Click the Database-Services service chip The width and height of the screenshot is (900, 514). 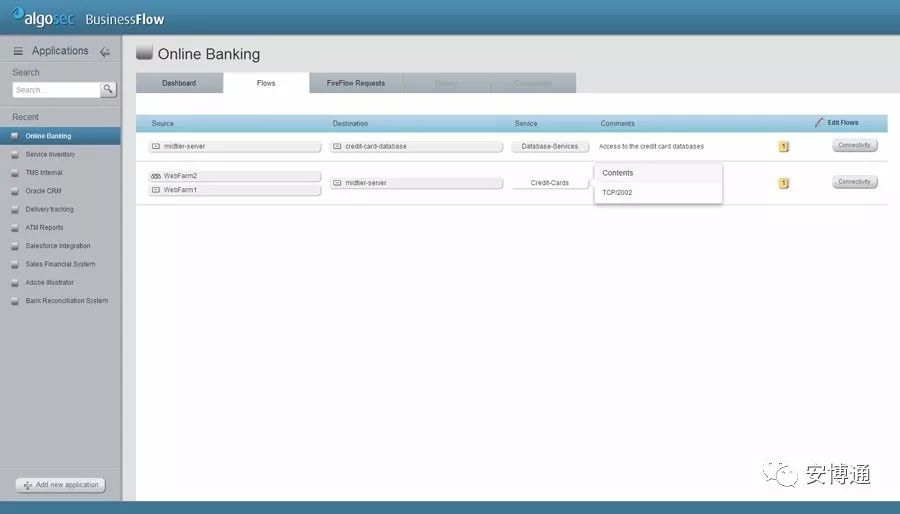(549, 146)
